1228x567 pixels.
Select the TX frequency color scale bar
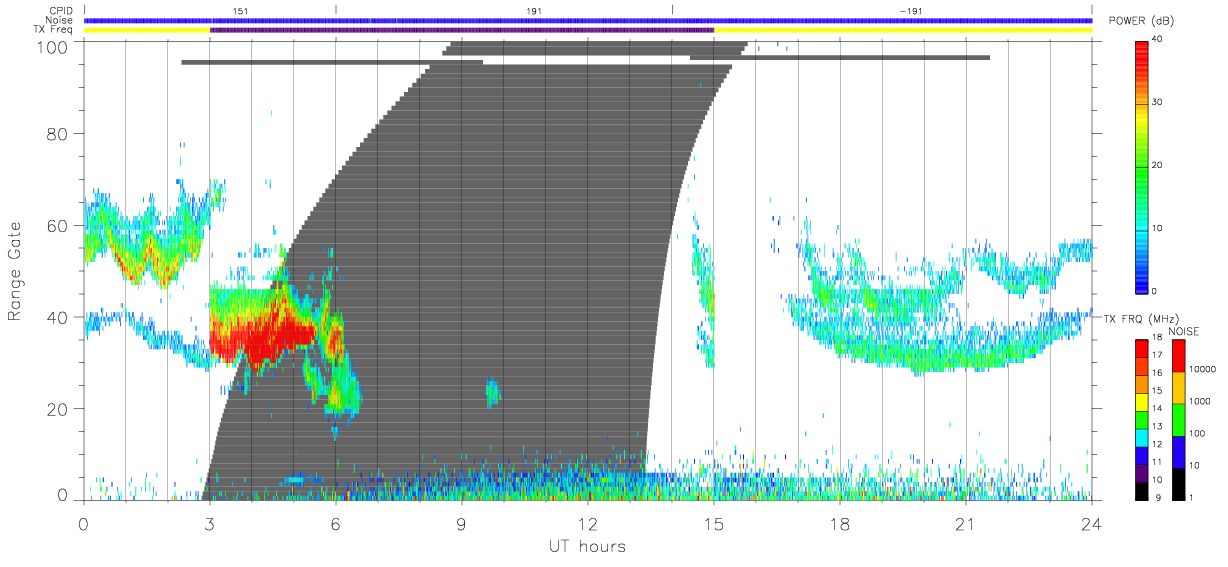click(1143, 420)
